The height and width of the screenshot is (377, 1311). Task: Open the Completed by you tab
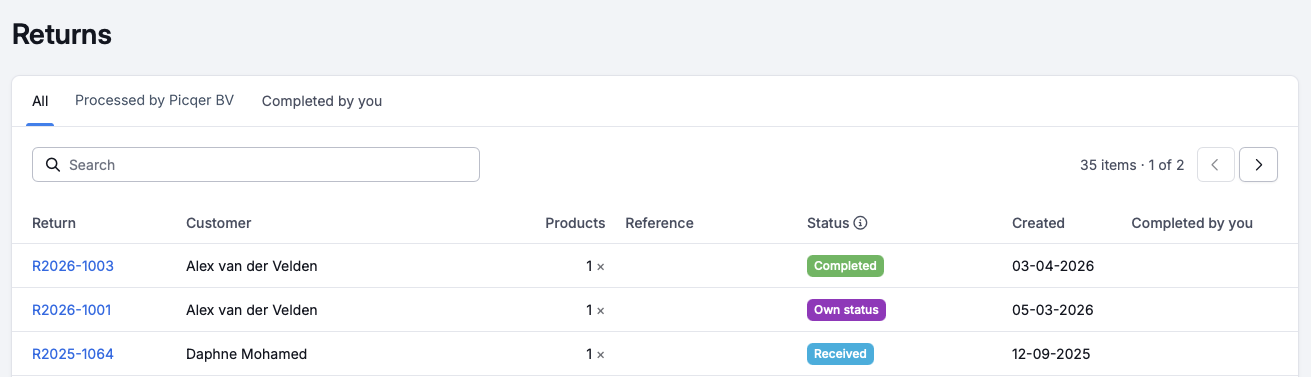pyautogui.click(x=322, y=101)
